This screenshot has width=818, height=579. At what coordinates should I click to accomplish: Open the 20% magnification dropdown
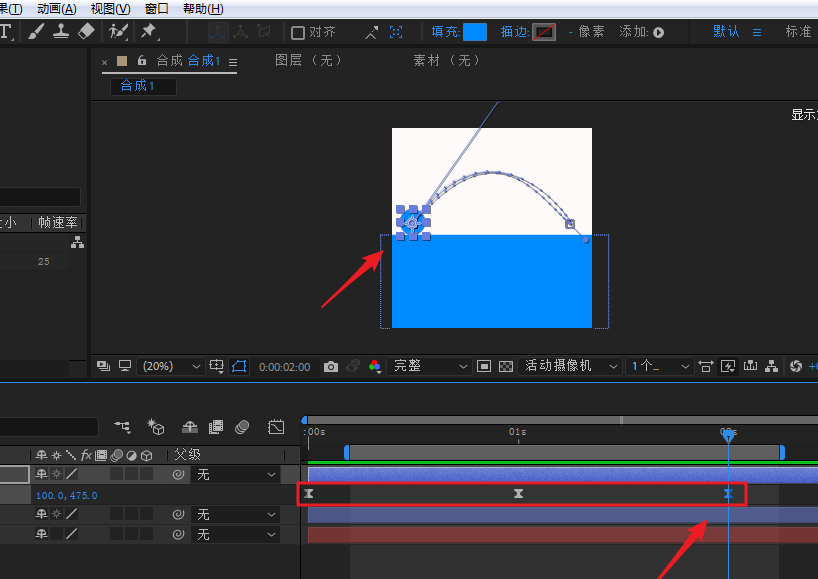click(171, 367)
